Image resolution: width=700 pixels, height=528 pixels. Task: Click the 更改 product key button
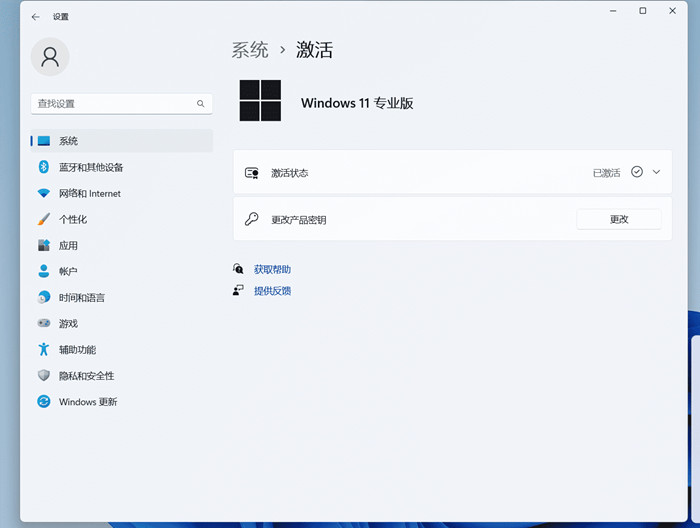[619, 219]
